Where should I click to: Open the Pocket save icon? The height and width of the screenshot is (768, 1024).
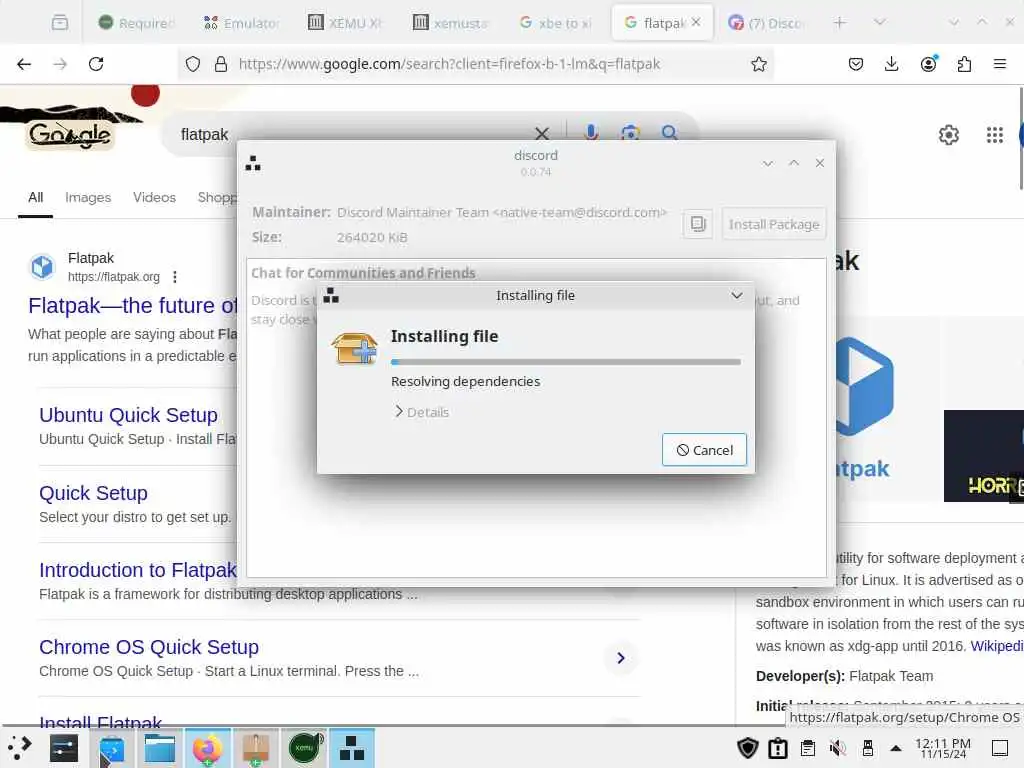coord(856,64)
